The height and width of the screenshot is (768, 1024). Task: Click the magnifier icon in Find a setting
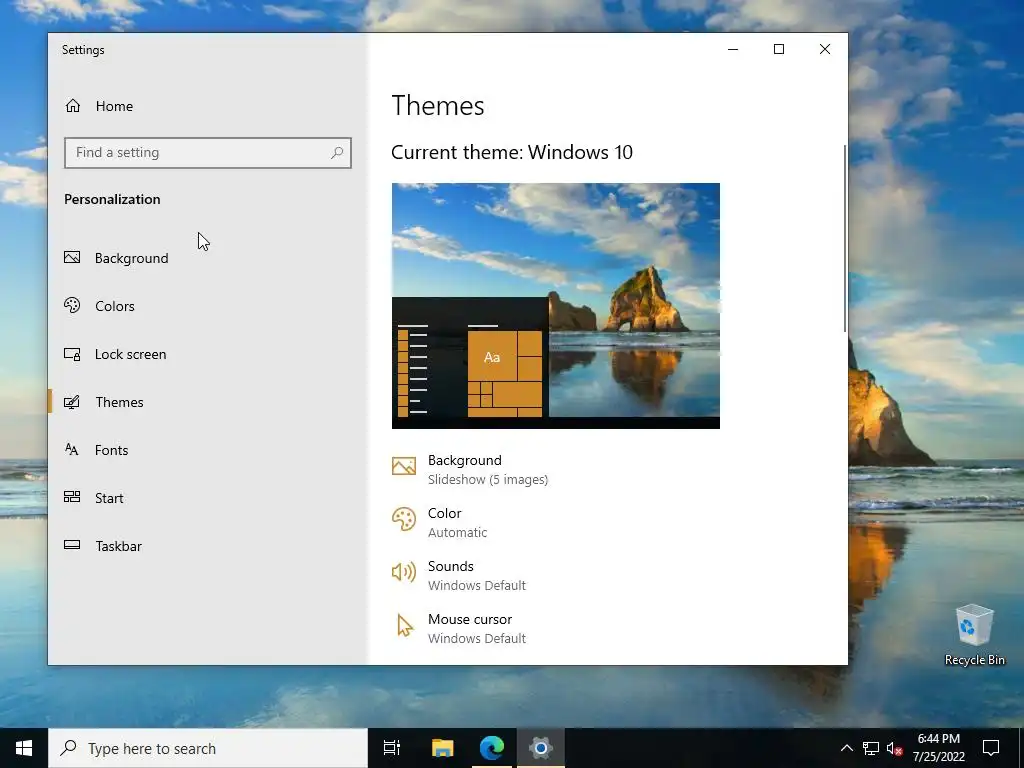(337, 153)
